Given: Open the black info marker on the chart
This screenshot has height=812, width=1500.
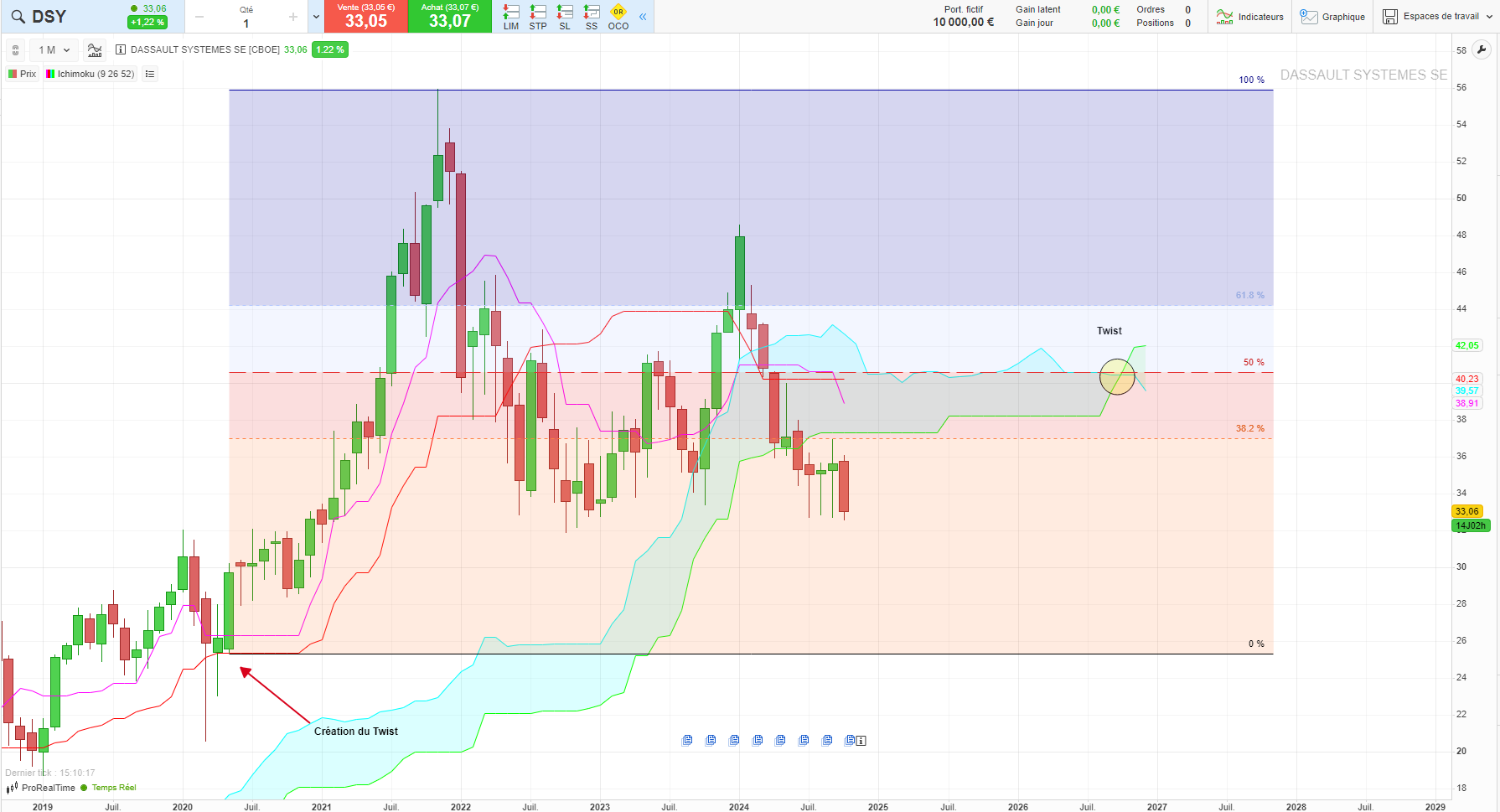Looking at the screenshot, I should (x=861, y=741).
